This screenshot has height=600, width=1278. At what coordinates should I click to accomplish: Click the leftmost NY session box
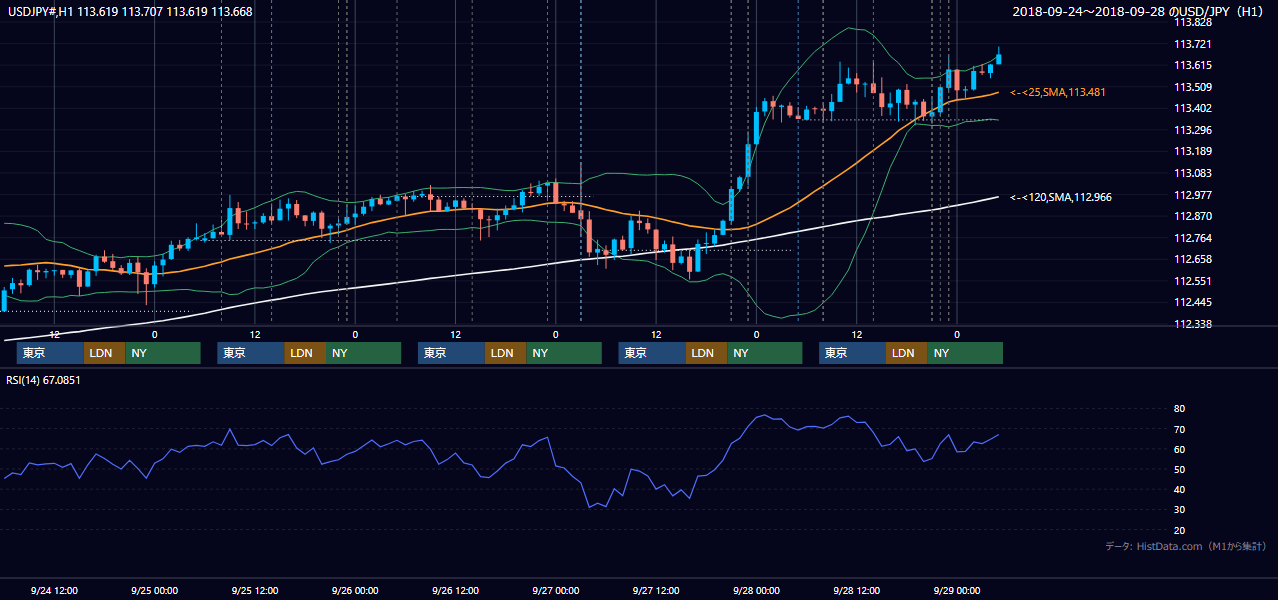point(163,353)
